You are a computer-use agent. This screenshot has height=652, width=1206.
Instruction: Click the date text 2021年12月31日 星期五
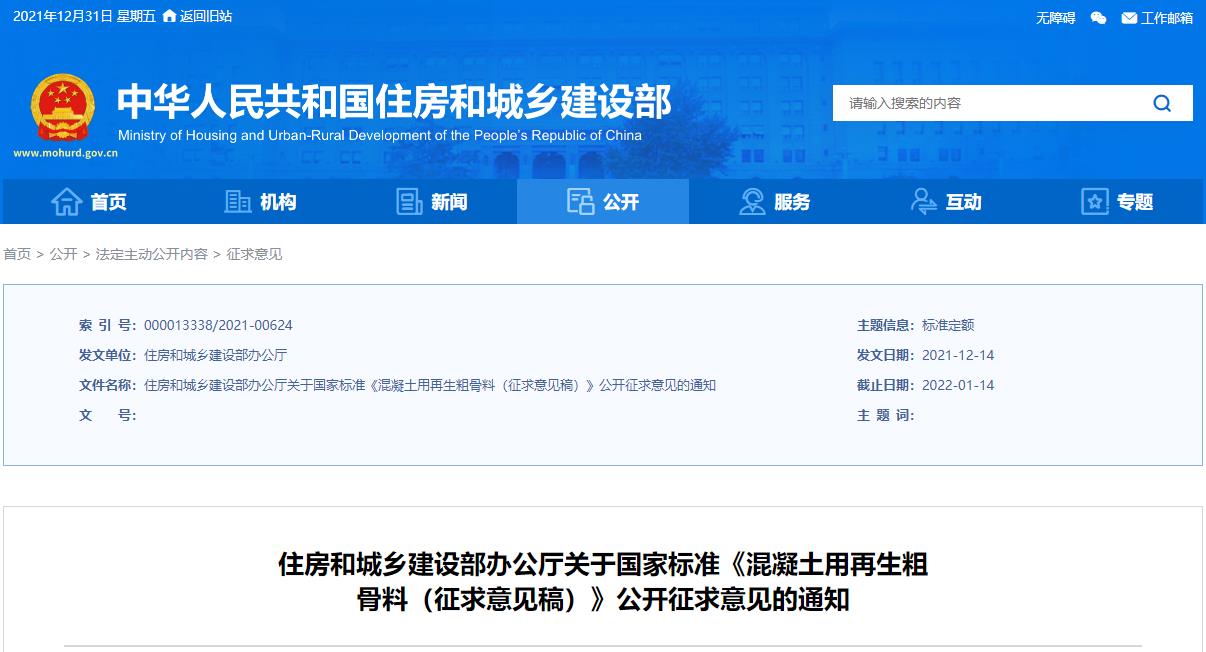click(85, 16)
